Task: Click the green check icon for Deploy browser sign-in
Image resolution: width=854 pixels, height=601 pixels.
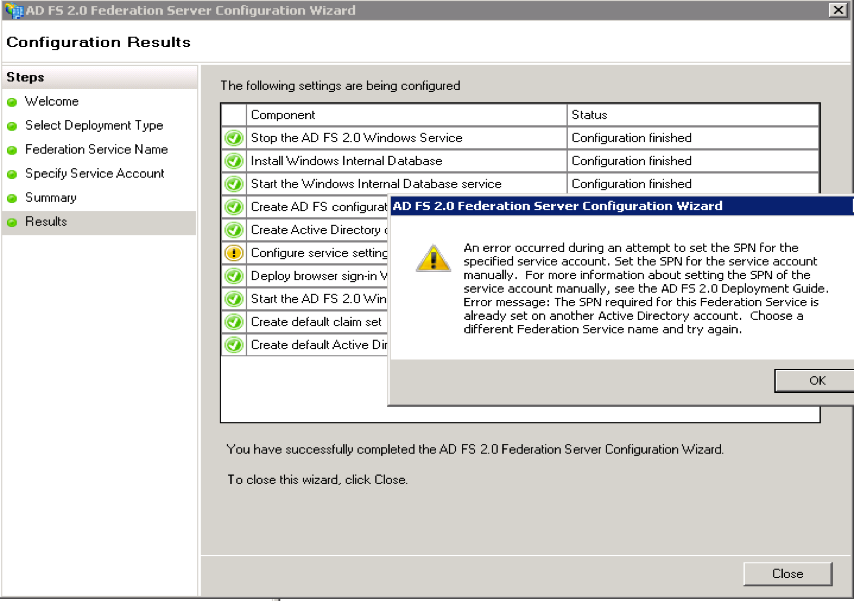Action: (x=234, y=276)
